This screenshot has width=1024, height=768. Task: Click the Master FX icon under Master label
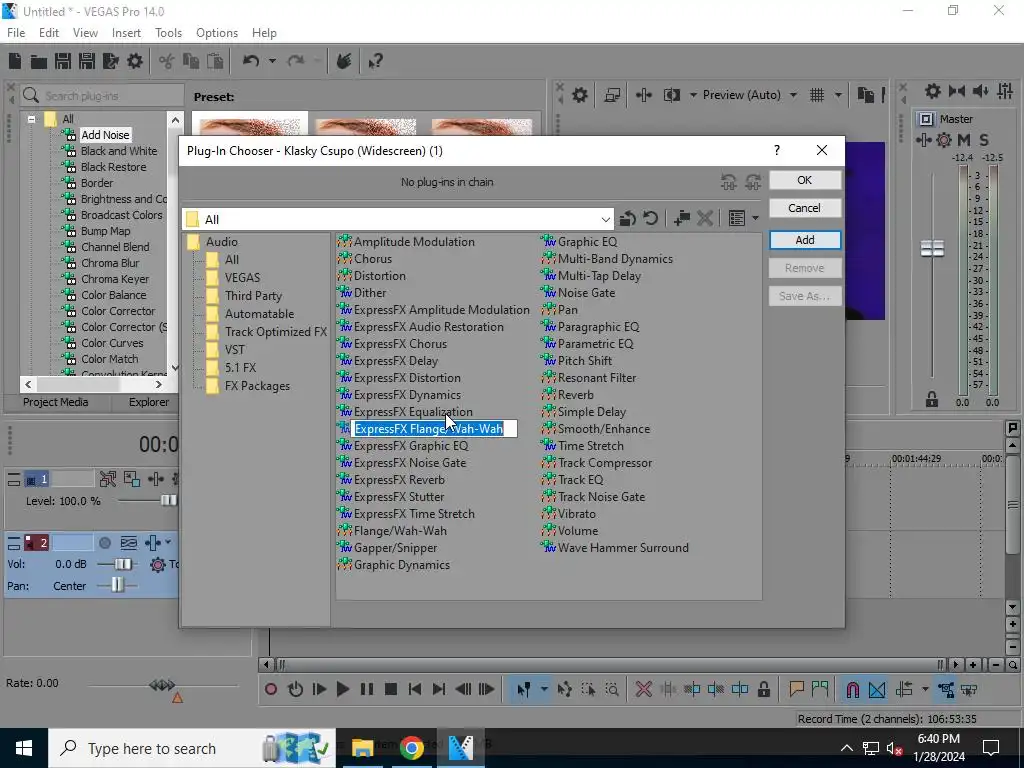923,140
